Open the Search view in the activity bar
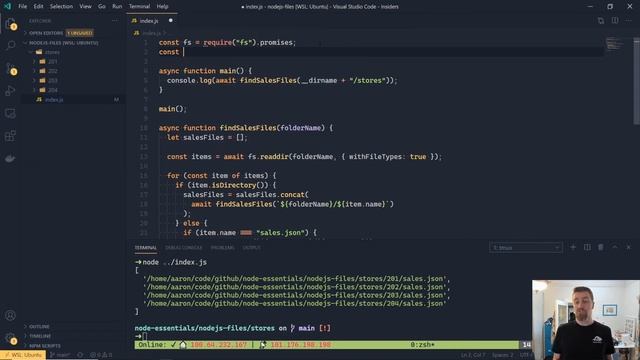Image resolution: width=640 pixels, height=360 pixels. pyautogui.click(x=11, y=45)
